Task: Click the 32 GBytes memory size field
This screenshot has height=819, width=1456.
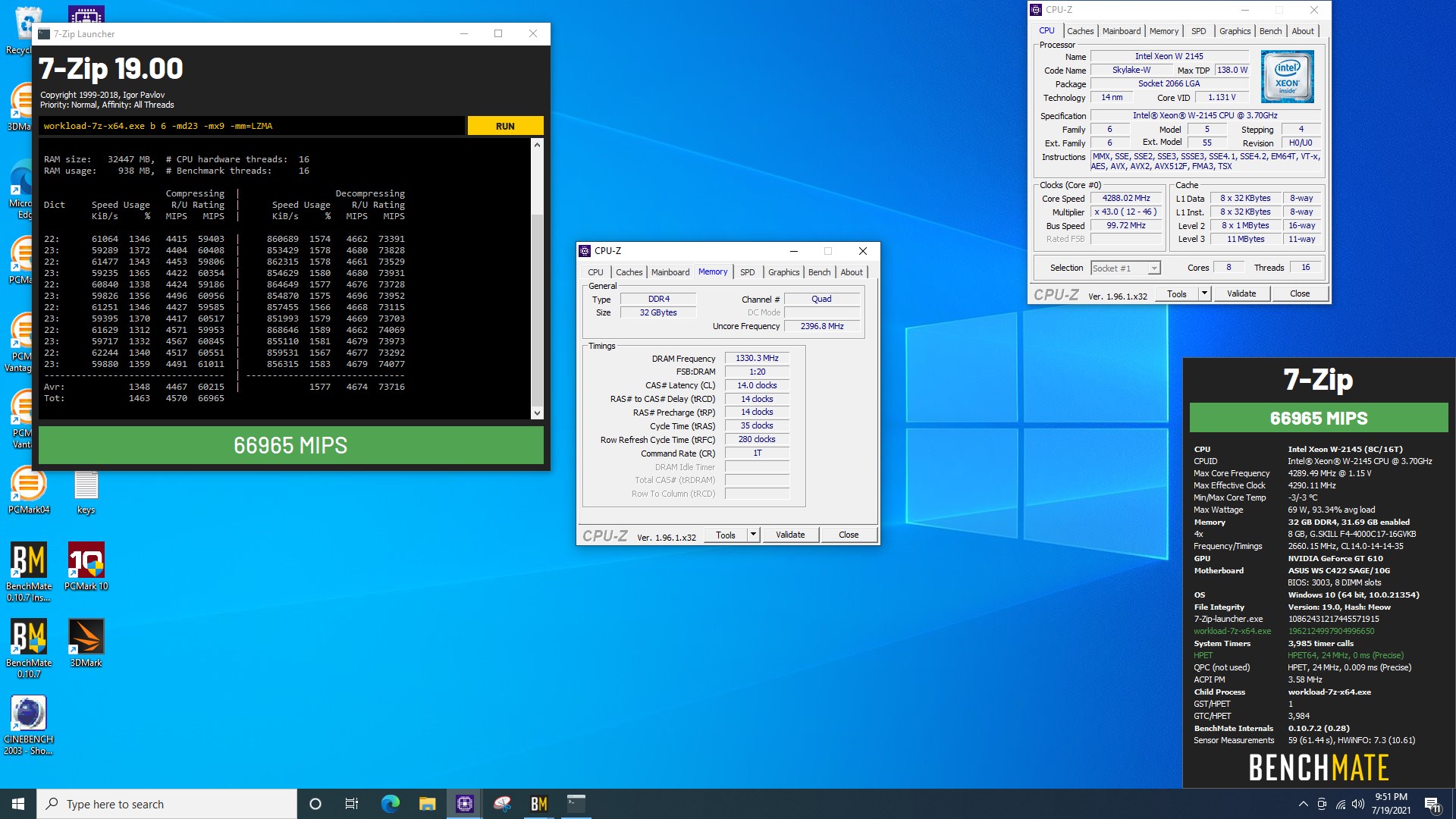Action: pyautogui.click(x=657, y=312)
